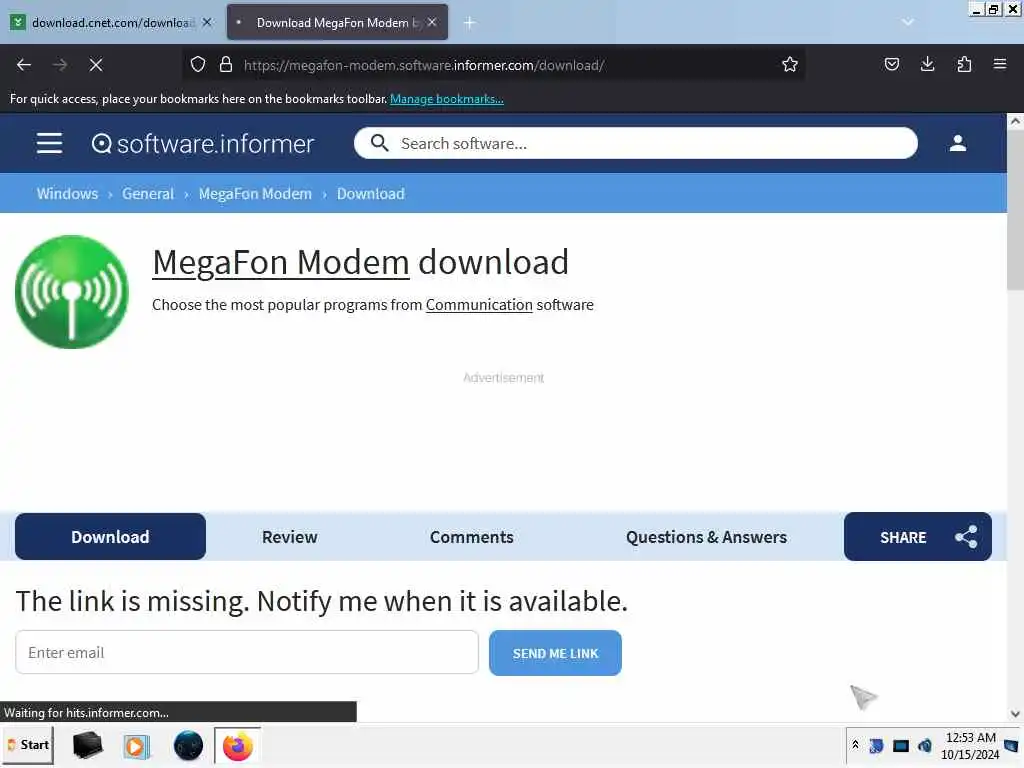Switch to the Review tab
Screen dimensions: 1024x768
tap(289, 537)
